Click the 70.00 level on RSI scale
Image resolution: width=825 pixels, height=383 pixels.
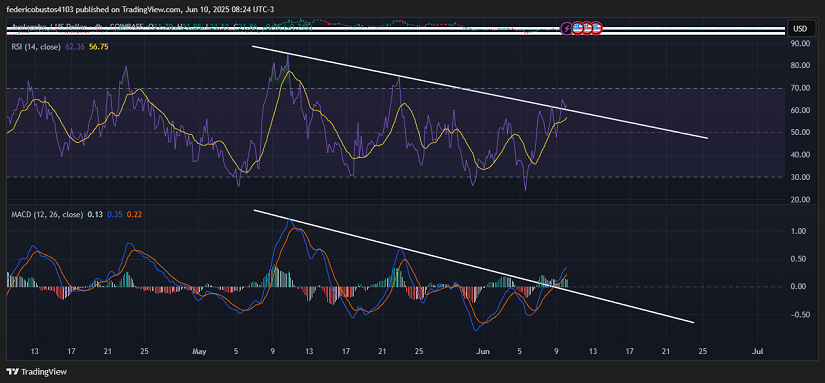click(x=800, y=88)
